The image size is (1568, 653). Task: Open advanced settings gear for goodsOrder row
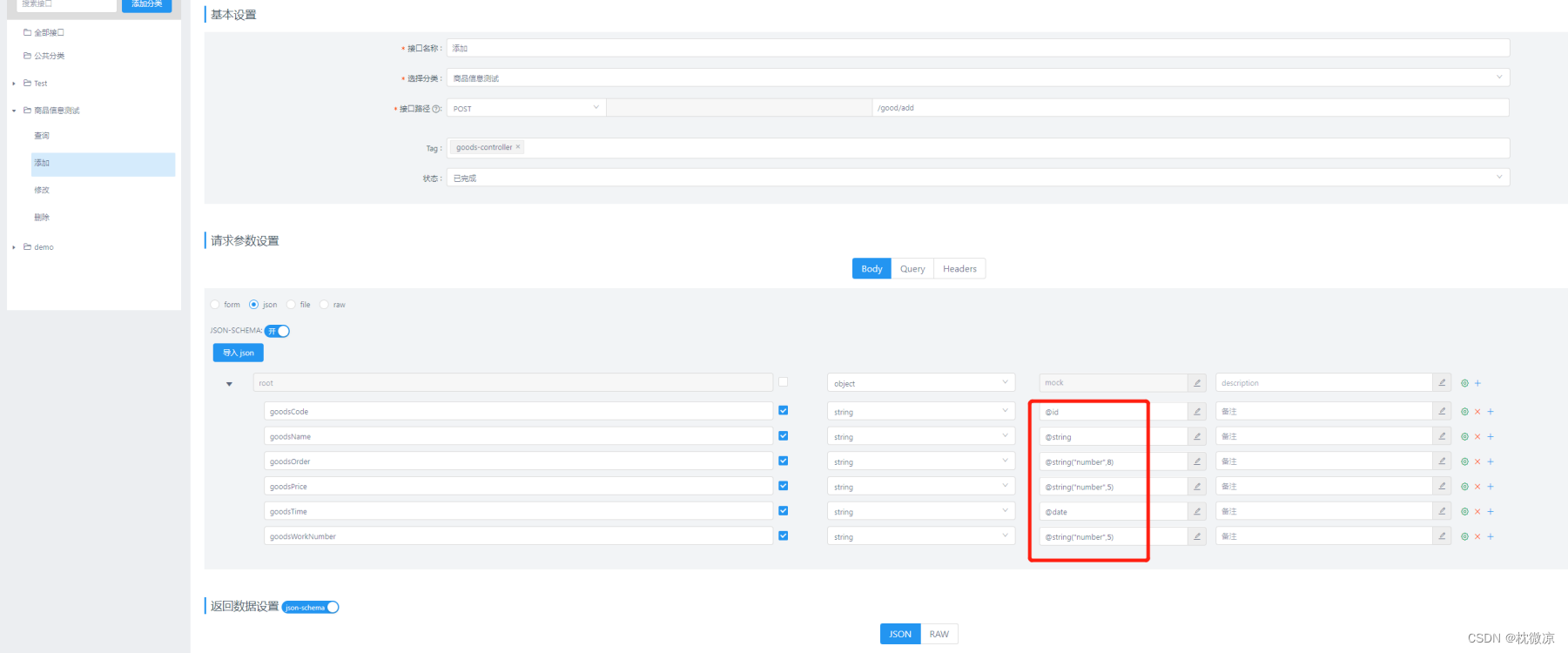tap(1464, 461)
